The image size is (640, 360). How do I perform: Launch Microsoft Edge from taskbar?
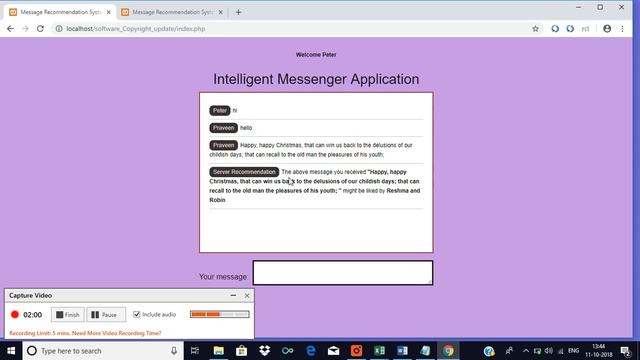coord(311,351)
